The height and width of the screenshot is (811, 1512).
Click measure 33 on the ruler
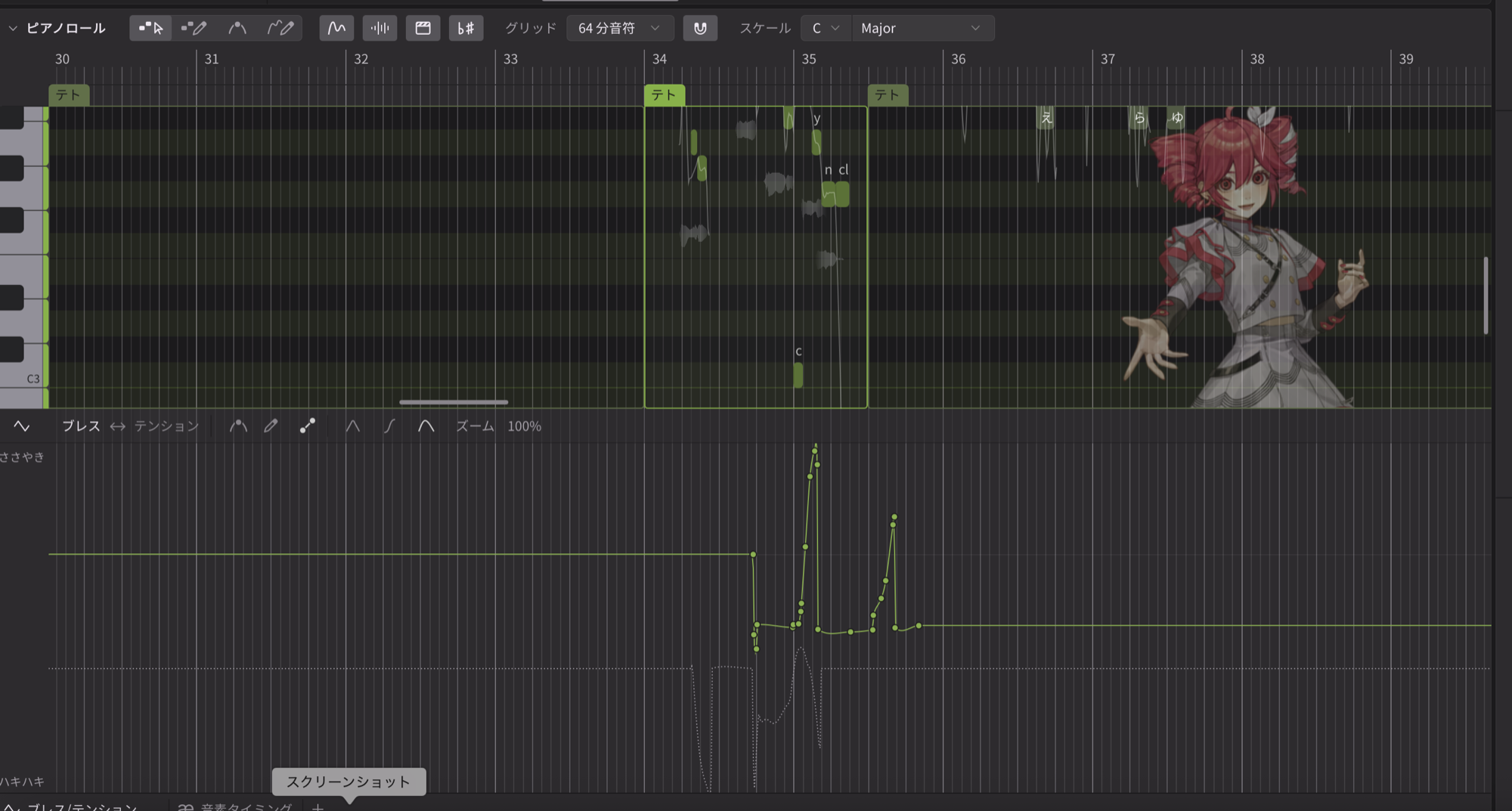(511, 59)
